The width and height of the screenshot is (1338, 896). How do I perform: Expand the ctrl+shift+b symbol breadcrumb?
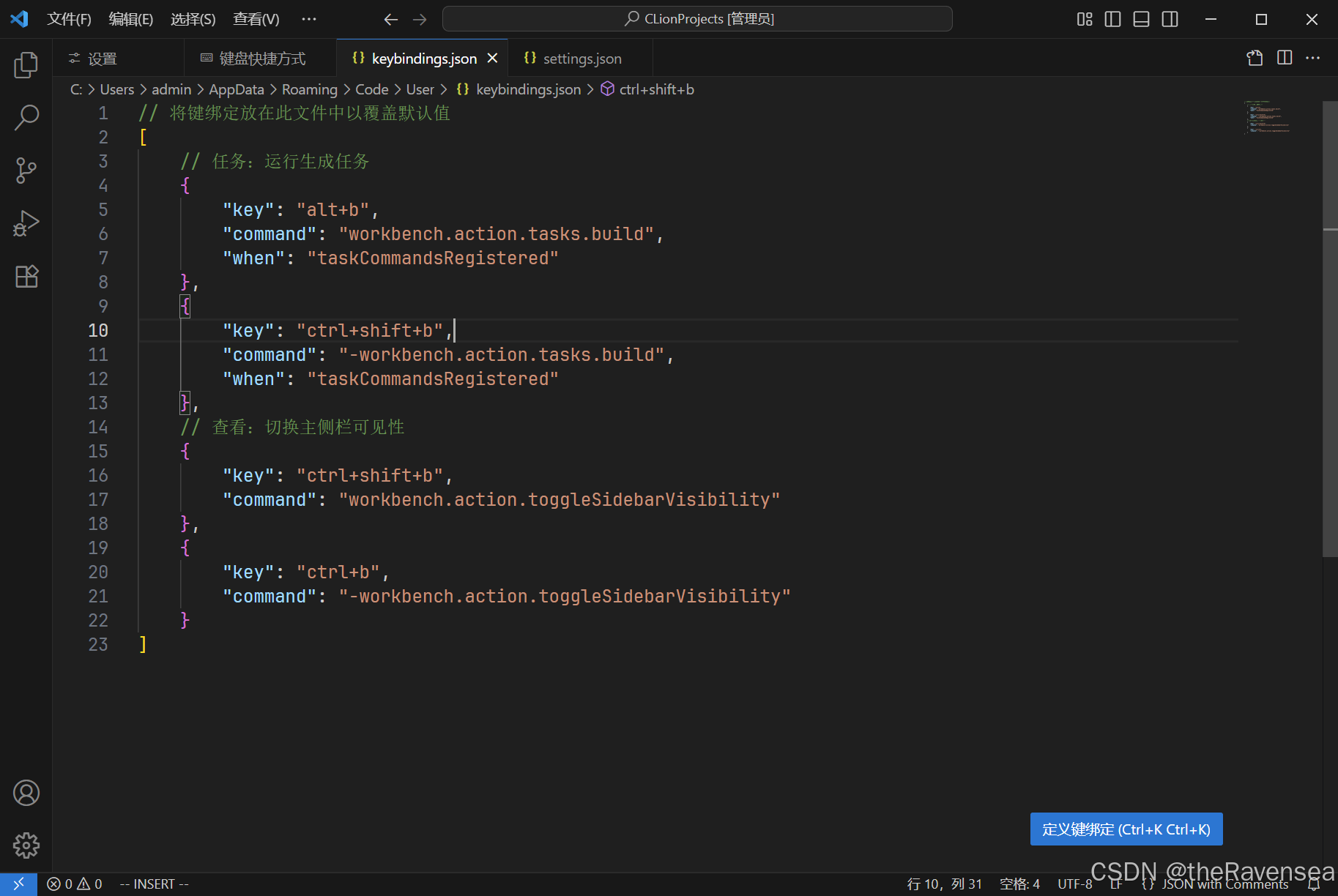point(647,89)
